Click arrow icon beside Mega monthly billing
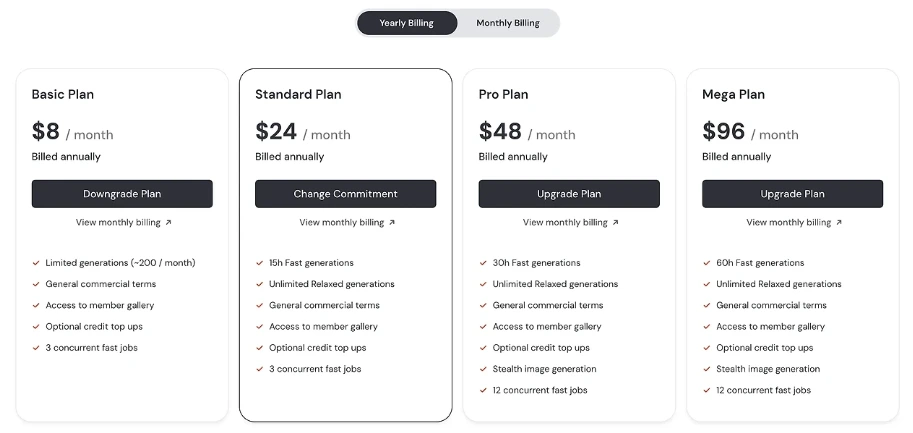The height and width of the screenshot is (433, 913). (x=839, y=223)
